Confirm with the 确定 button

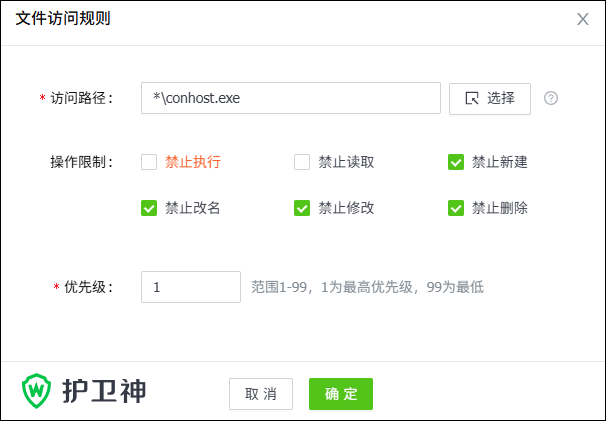341,394
